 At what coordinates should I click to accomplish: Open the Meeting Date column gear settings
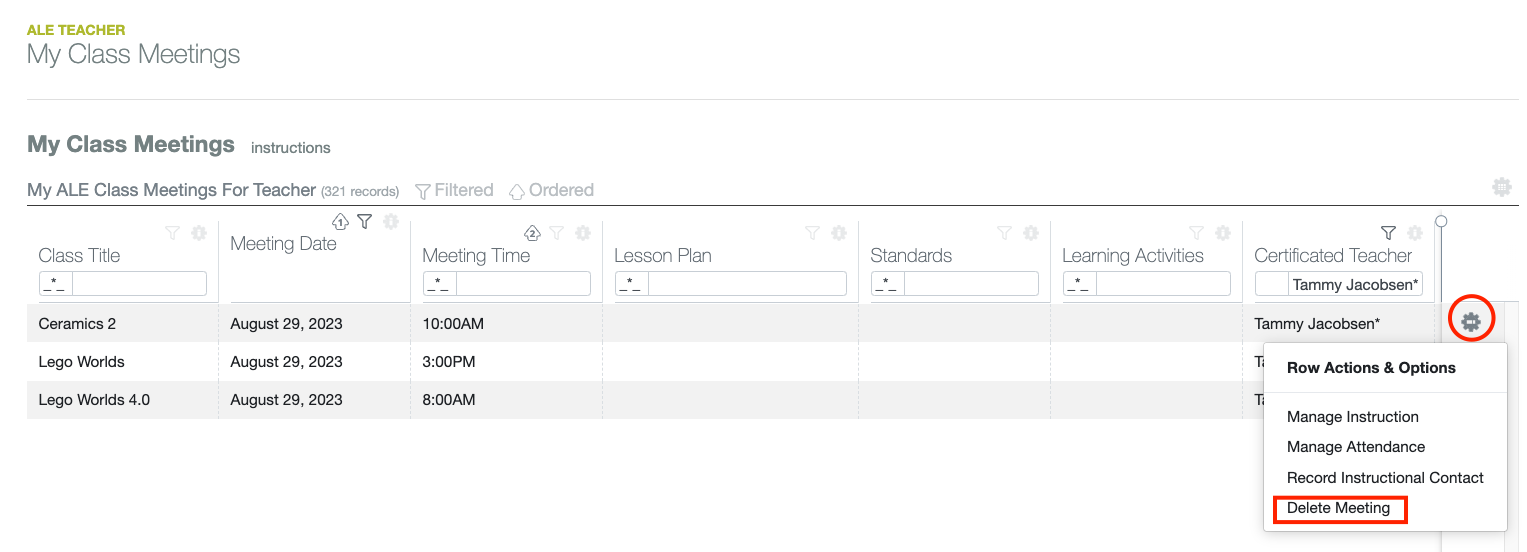click(391, 221)
